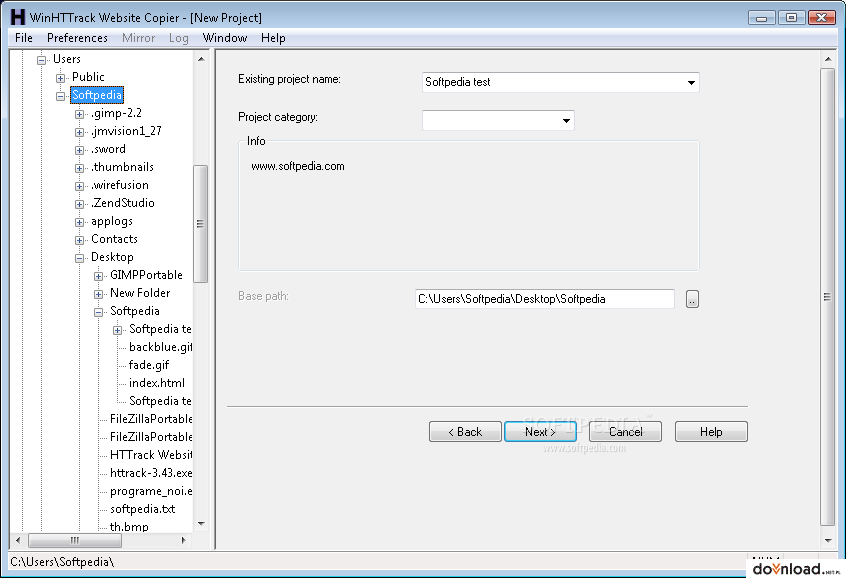The width and height of the screenshot is (846, 578).
Task: Select the fade.gif file
Action: coord(149,365)
